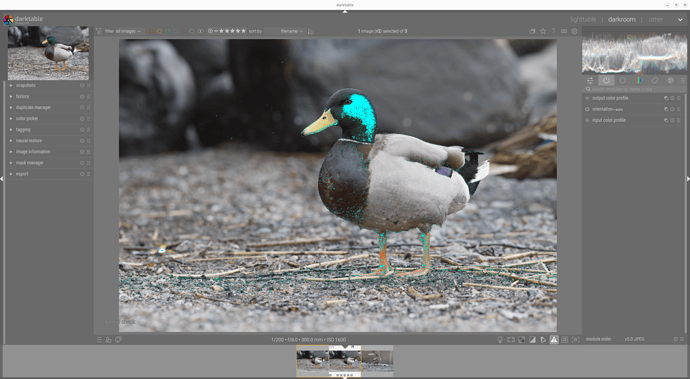This screenshot has width=690, height=379.
Task: Reverse the sort order icon
Action: click(311, 31)
